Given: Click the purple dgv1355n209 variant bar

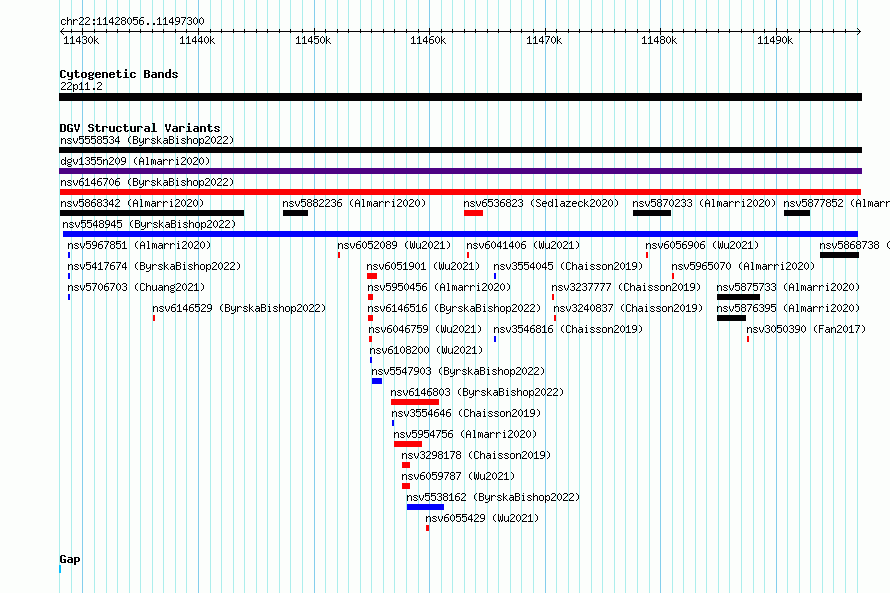Looking at the screenshot, I should pyautogui.click(x=460, y=171).
